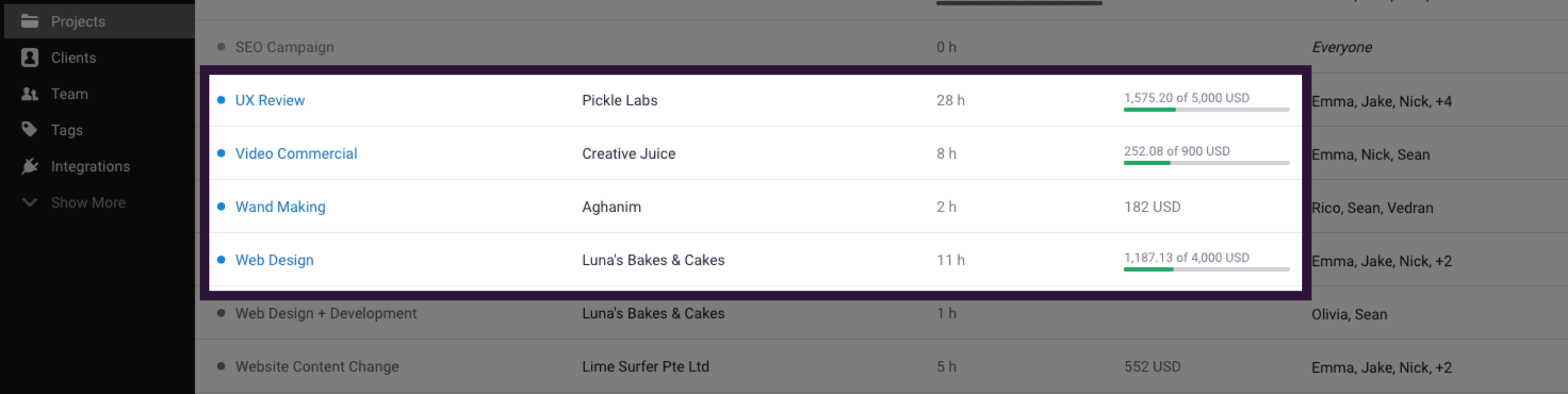Select the Integrations menu item
This screenshot has height=394, width=1568.
[90, 166]
